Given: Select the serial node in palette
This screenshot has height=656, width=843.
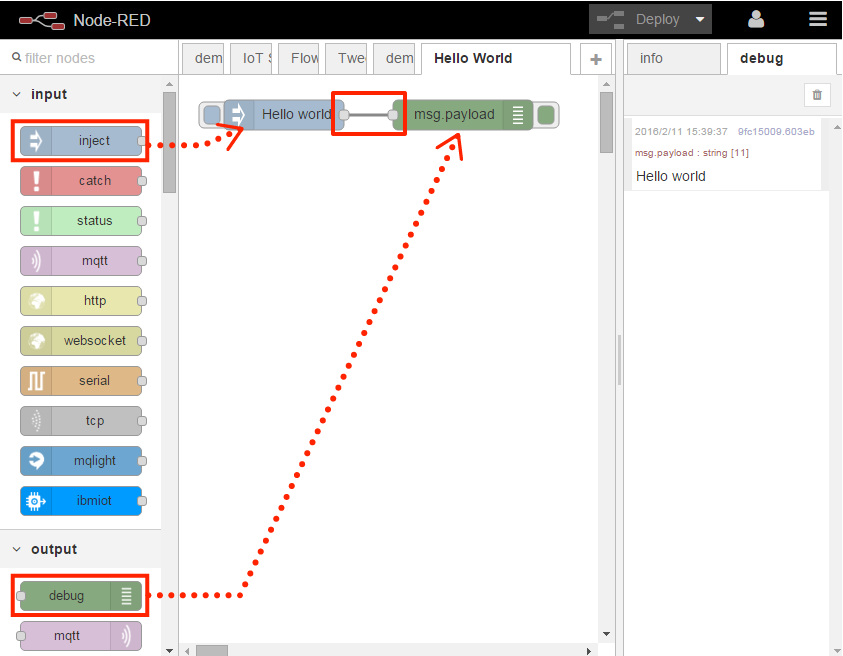Looking at the screenshot, I should [x=81, y=381].
